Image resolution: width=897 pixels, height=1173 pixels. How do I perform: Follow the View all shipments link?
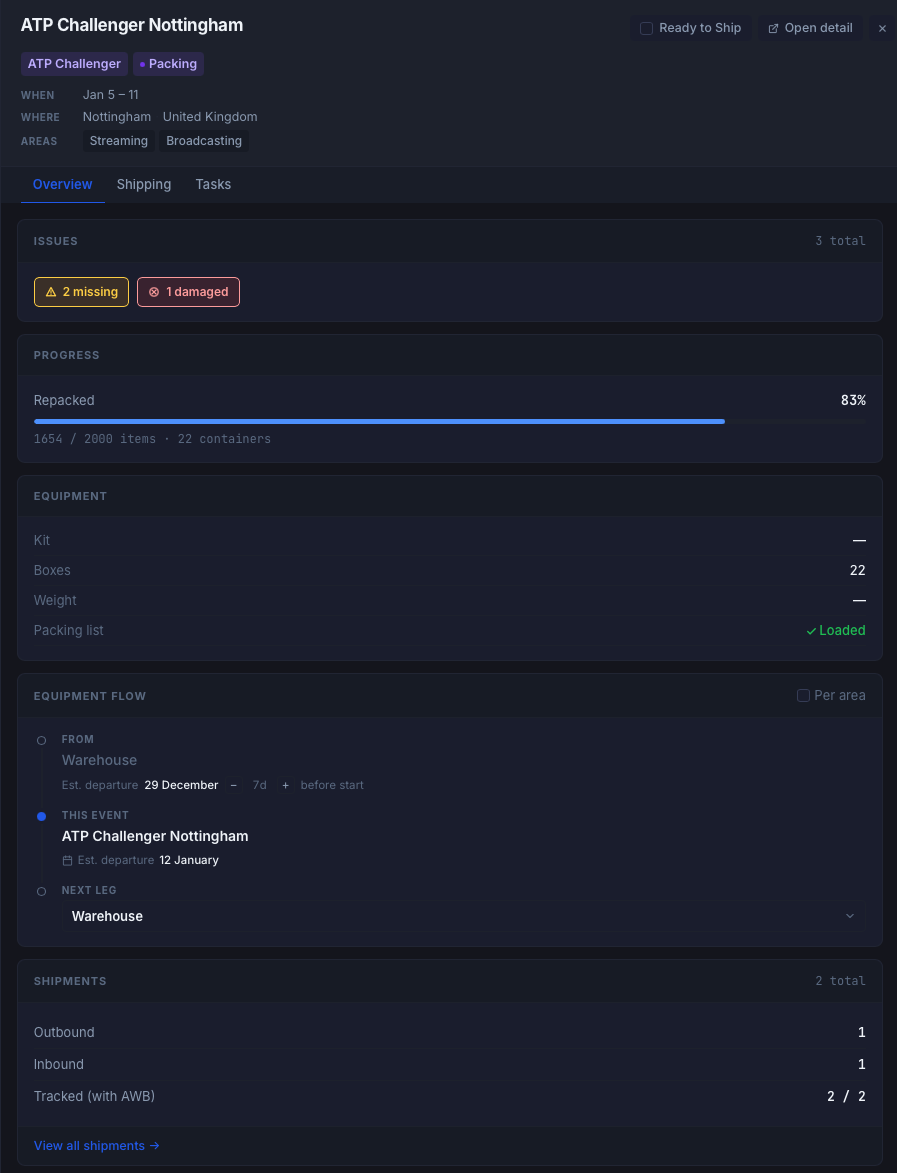tap(96, 1145)
